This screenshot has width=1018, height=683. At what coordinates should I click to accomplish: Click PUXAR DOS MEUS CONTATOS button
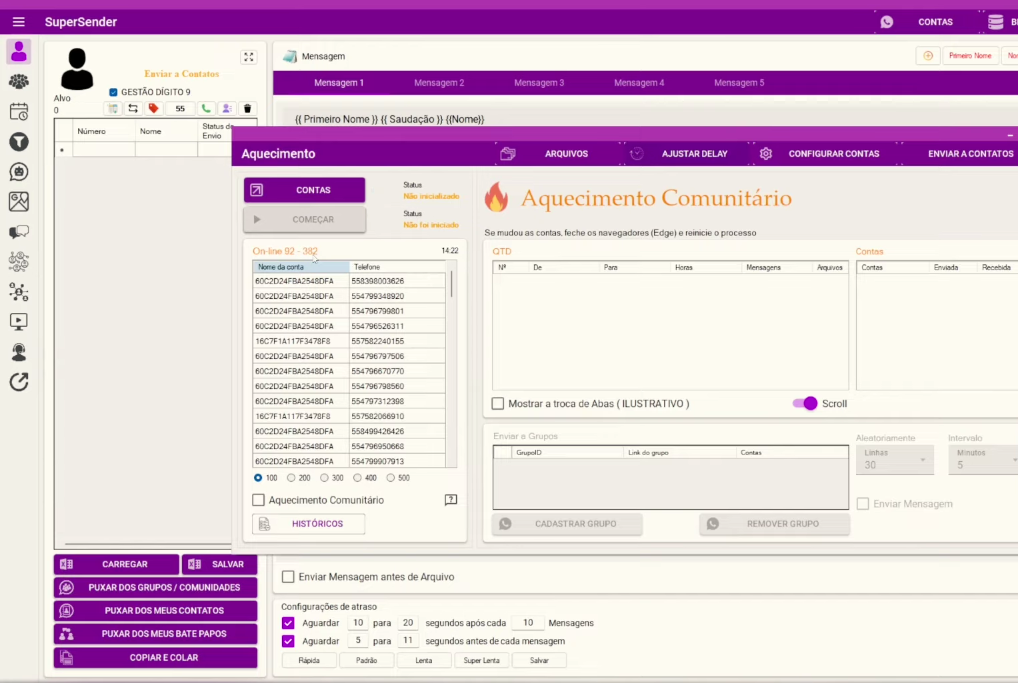tap(156, 611)
